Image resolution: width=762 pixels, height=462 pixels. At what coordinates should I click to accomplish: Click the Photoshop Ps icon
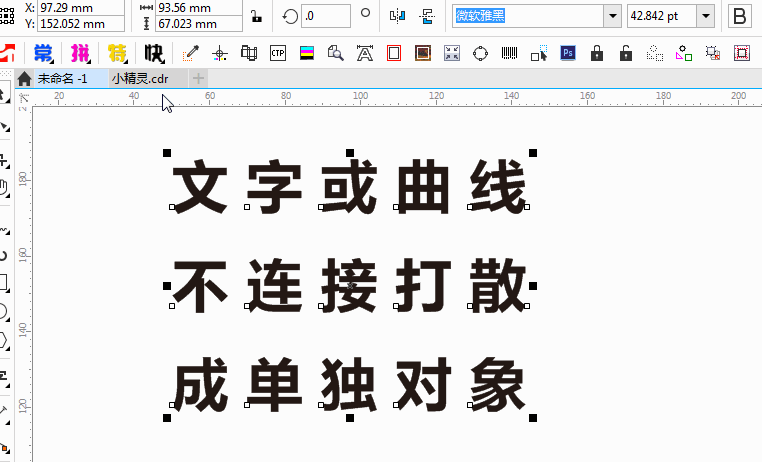click(568, 52)
